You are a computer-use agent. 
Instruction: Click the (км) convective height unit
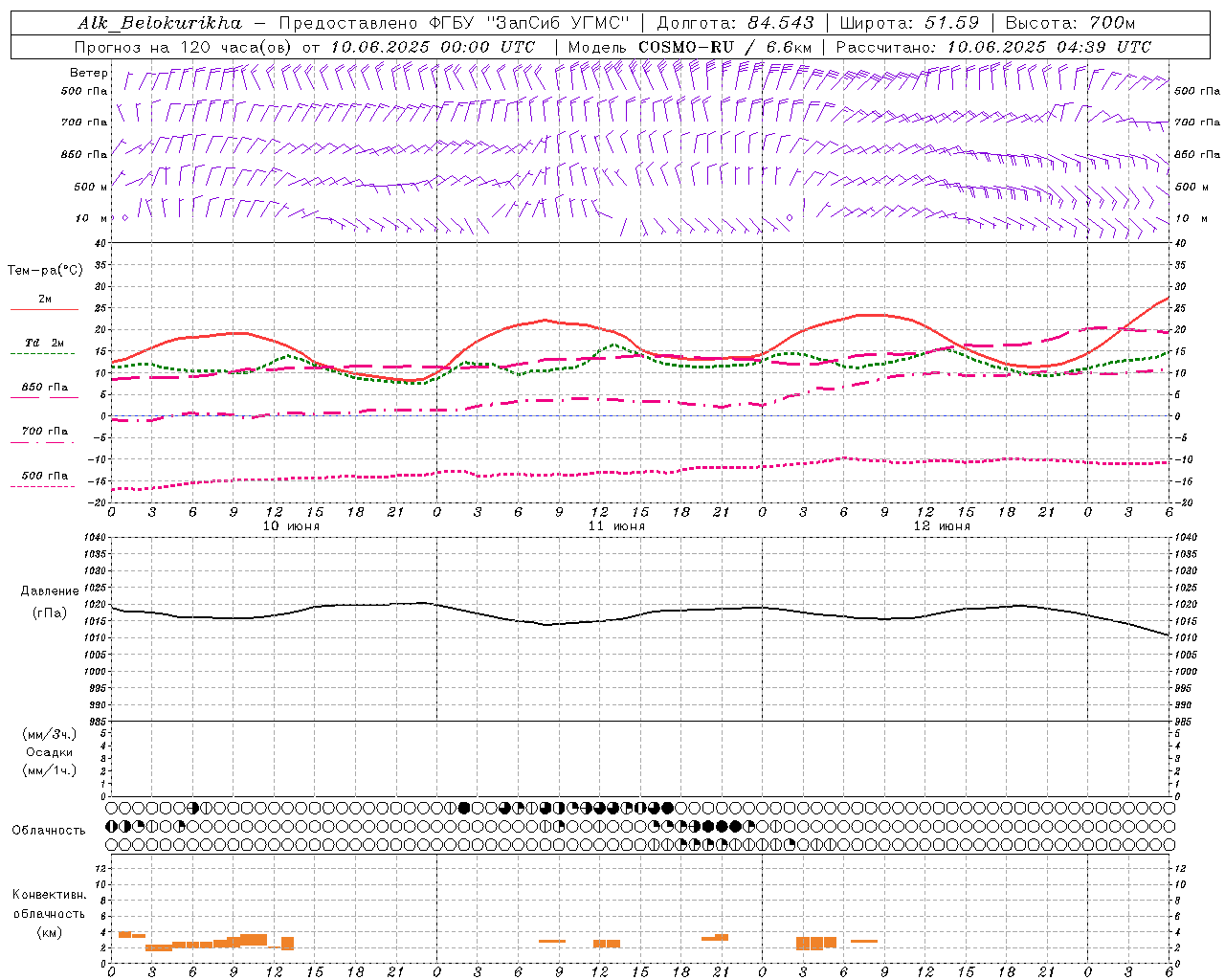coord(49,932)
